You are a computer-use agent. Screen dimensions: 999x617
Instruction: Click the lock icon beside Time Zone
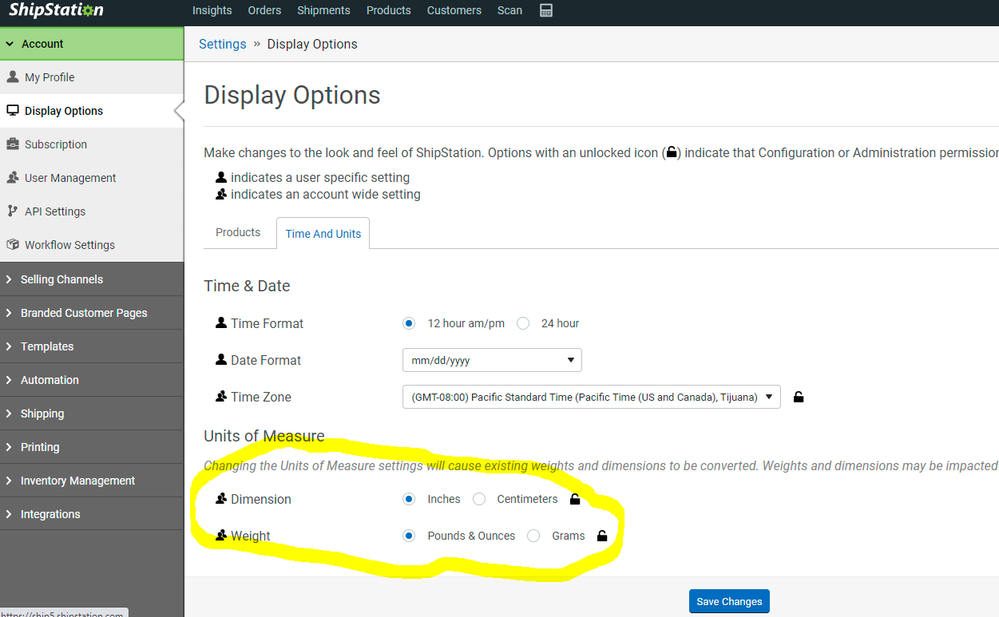point(798,397)
